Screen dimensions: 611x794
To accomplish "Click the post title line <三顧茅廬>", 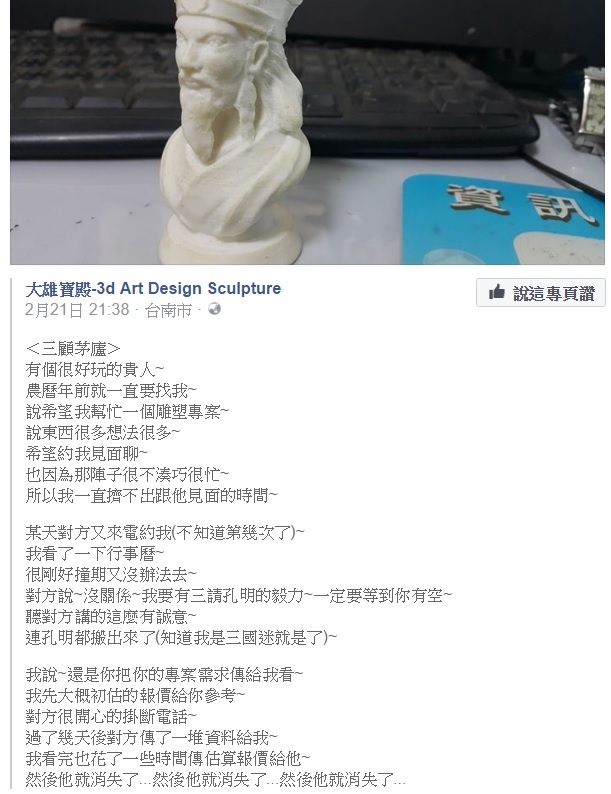I will point(73,349).
